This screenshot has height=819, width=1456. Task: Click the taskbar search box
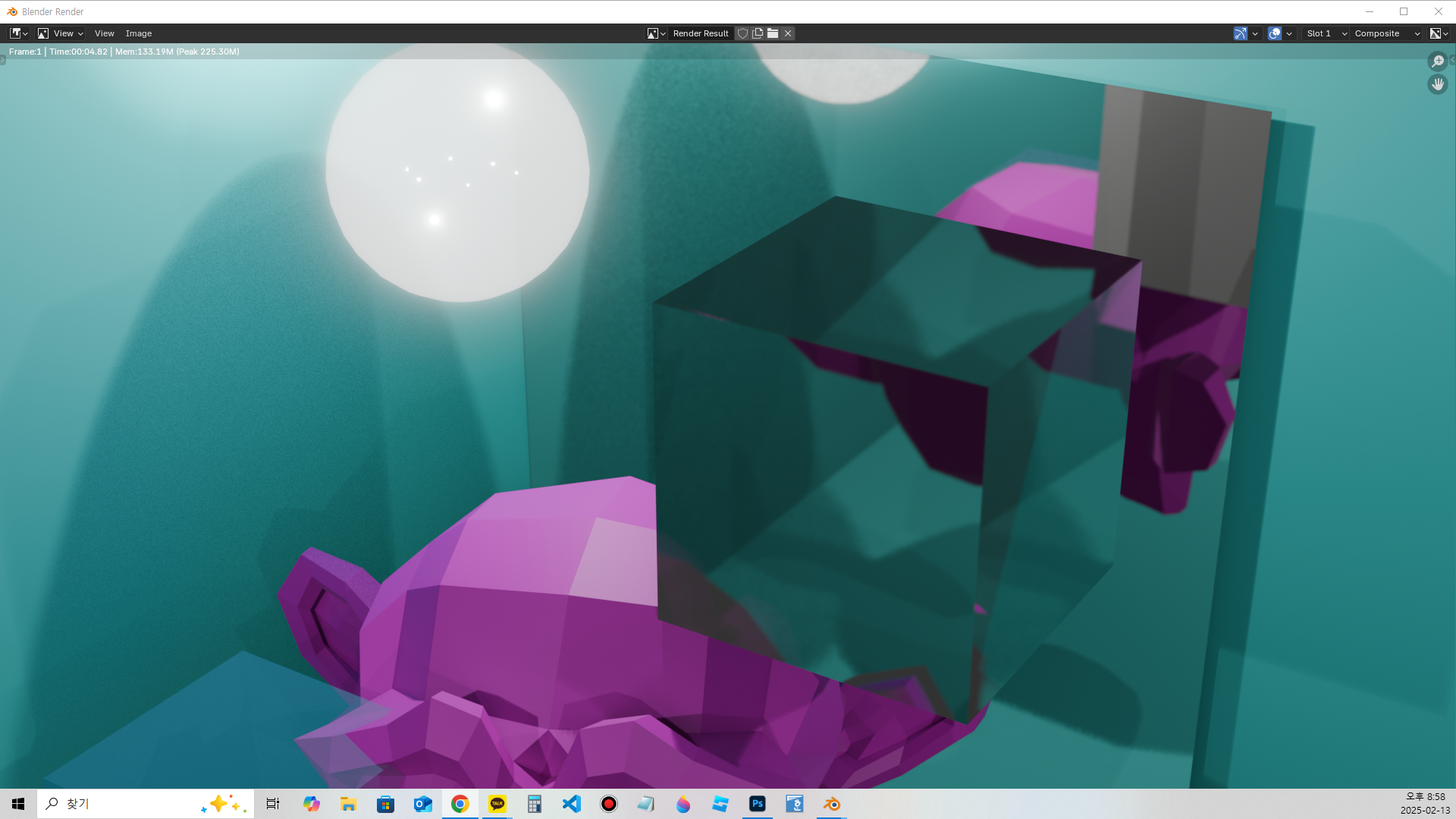point(146,804)
